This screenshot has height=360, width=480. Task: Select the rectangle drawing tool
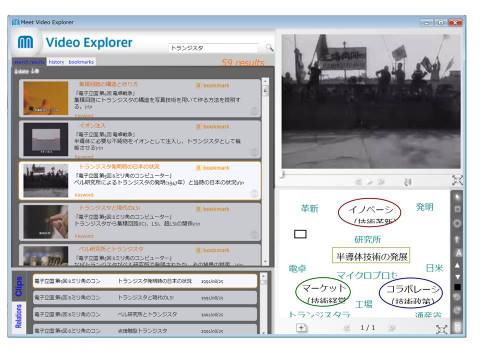[x=457, y=209]
